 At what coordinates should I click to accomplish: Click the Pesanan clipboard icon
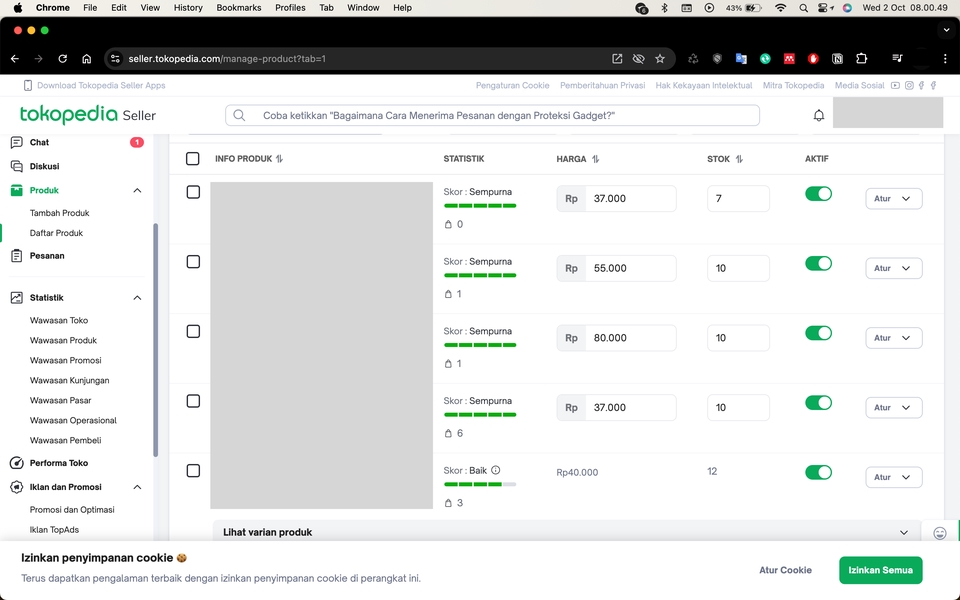(x=17, y=255)
